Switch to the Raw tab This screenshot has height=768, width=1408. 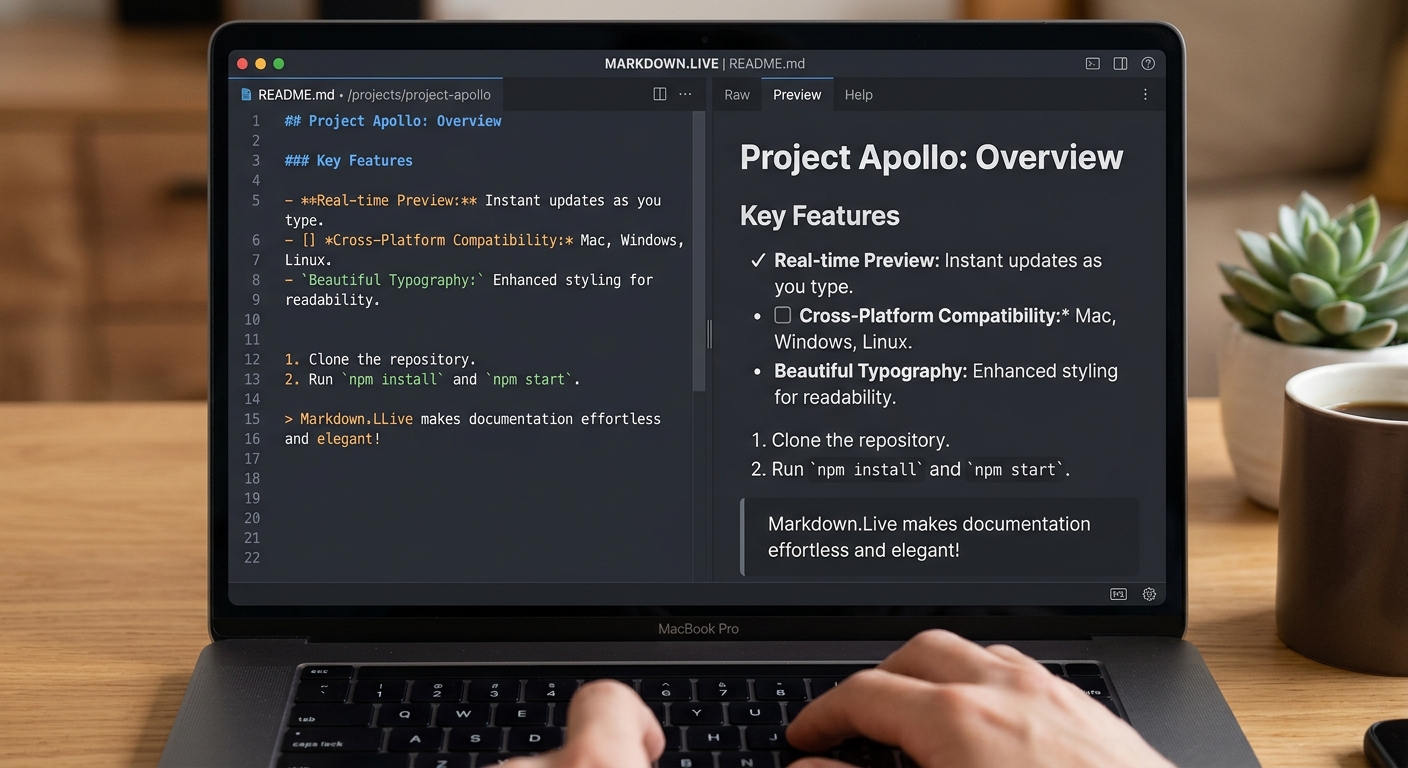coord(737,94)
